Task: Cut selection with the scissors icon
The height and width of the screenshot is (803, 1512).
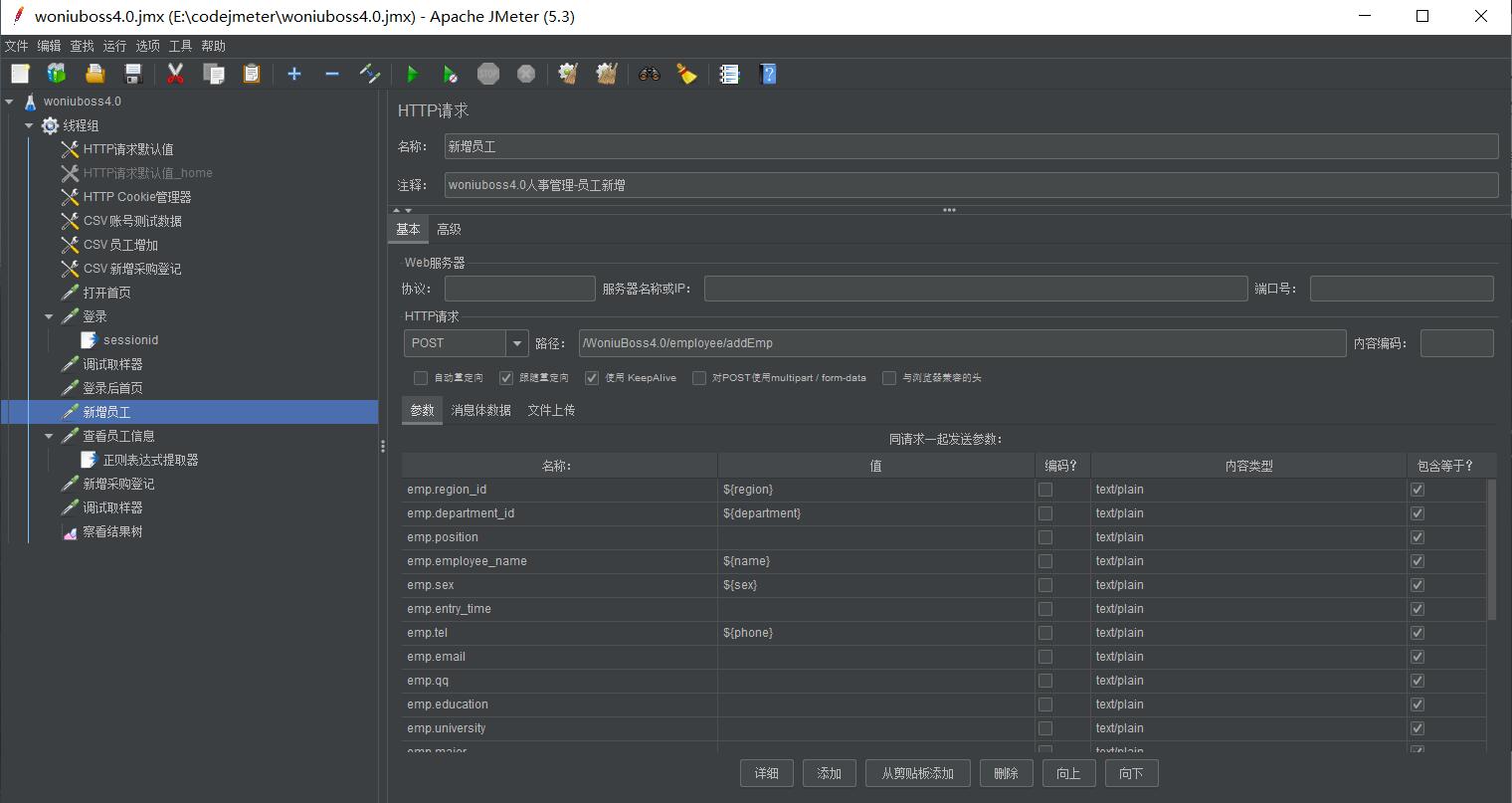Action: tap(176, 74)
